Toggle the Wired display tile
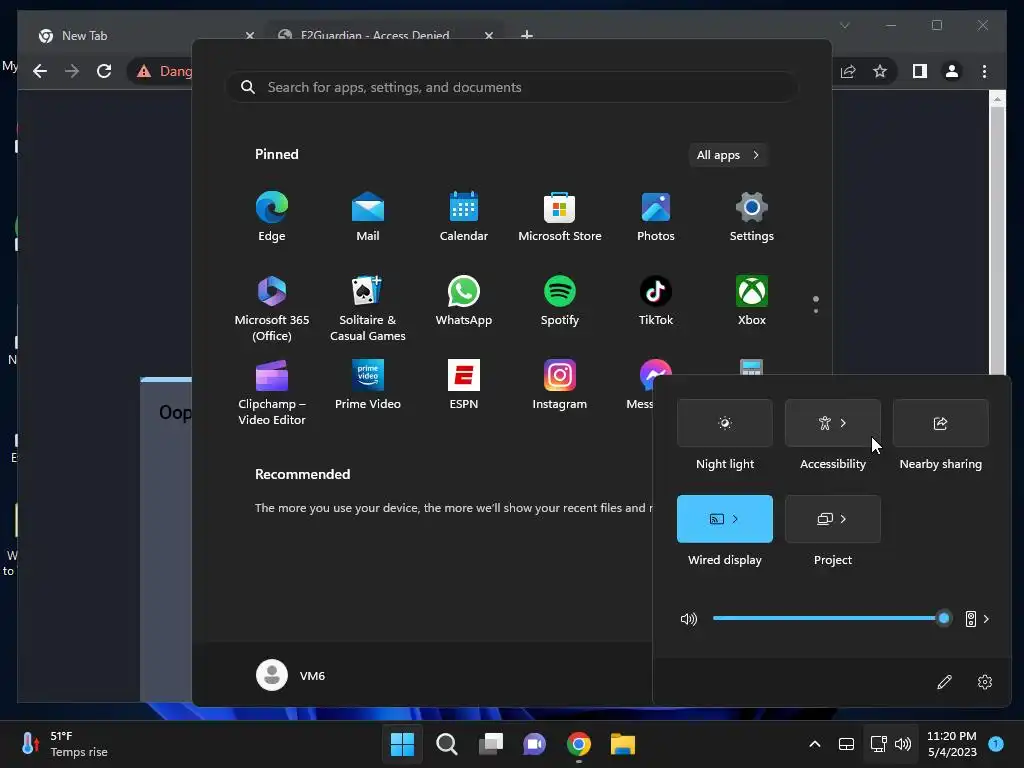This screenshot has height=768, width=1024. click(725, 519)
